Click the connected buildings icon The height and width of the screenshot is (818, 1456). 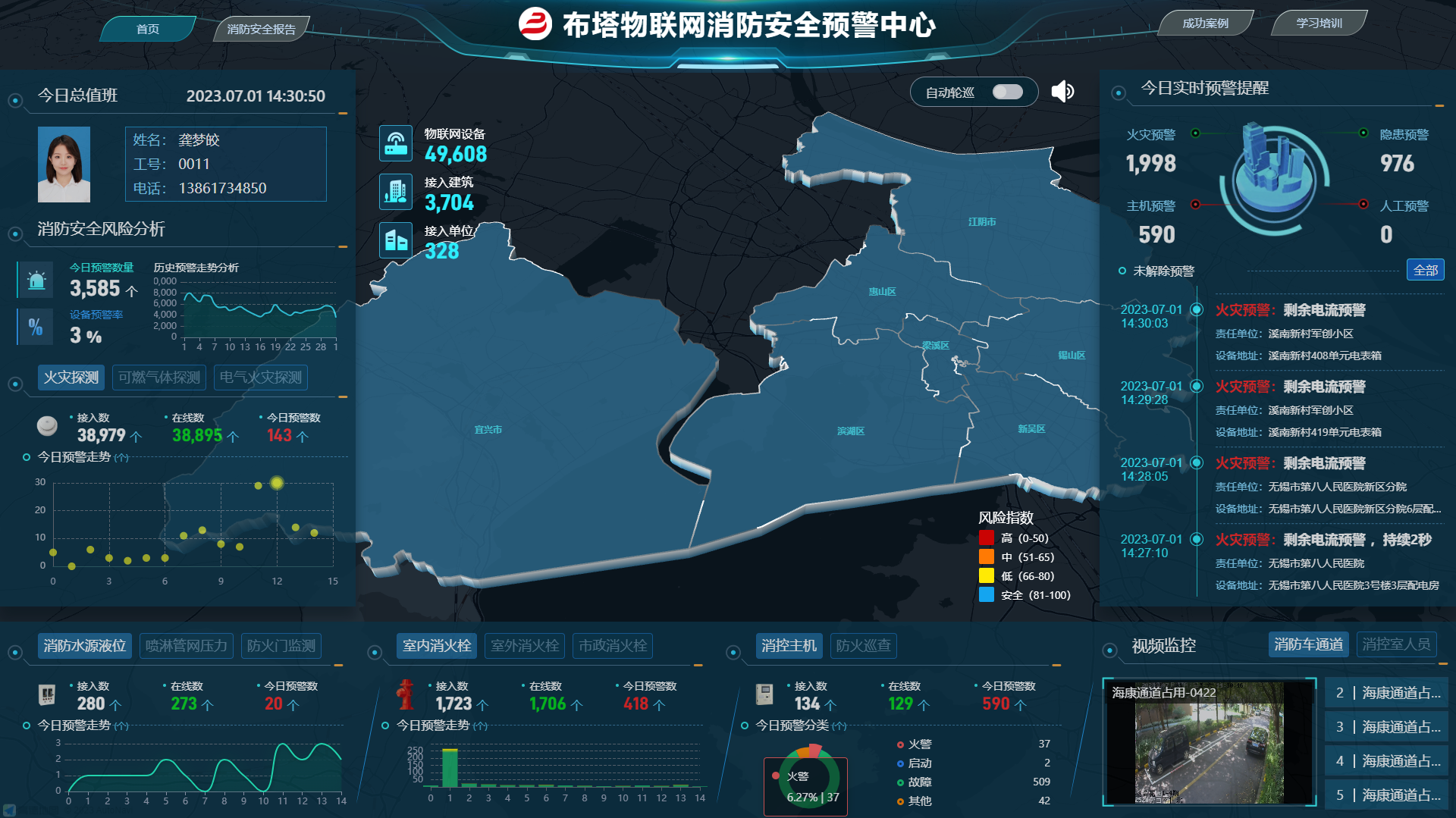395,192
